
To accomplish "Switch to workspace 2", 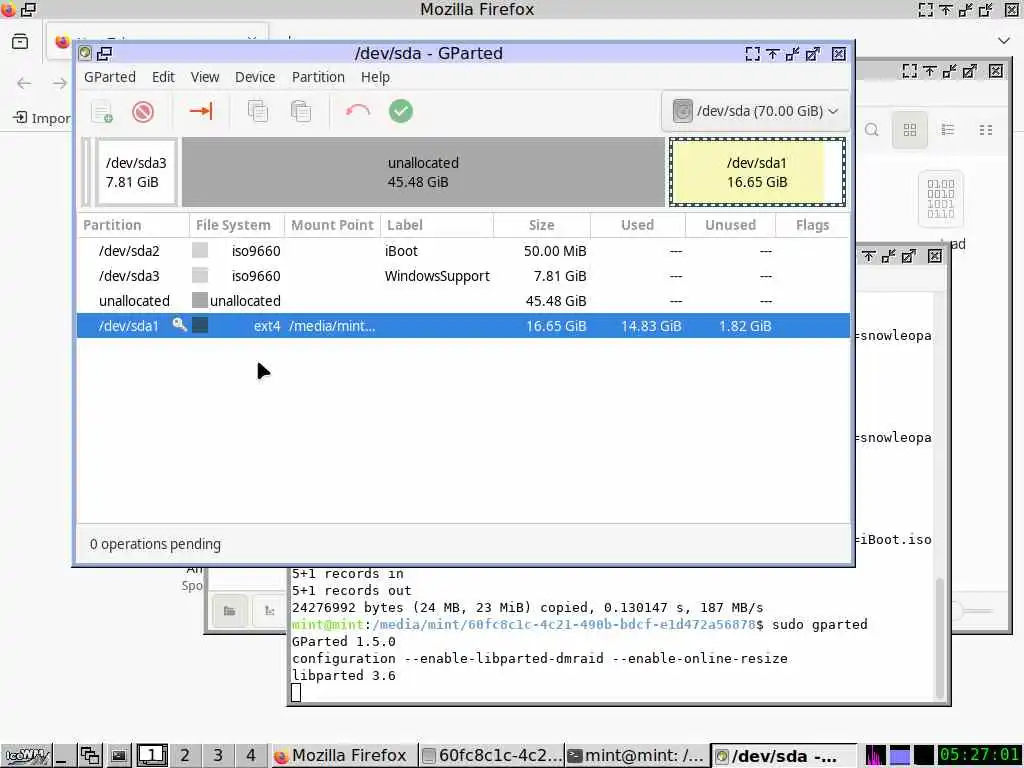I will tap(185, 756).
